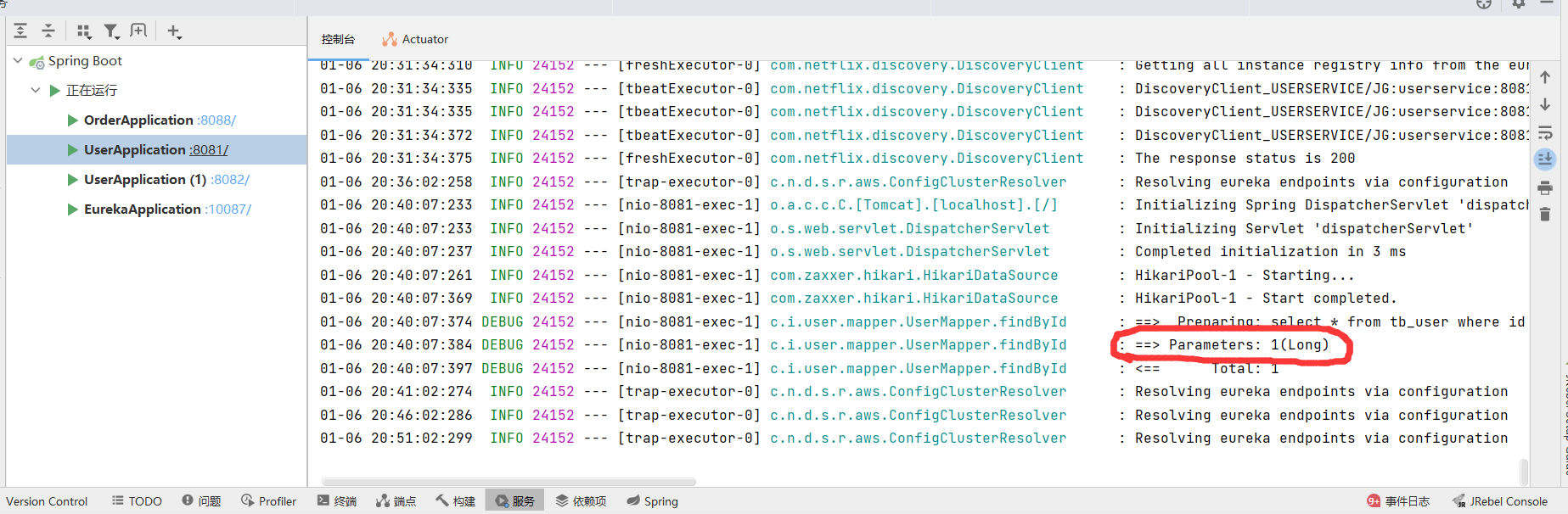Open the JRebel Console
This screenshot has width=1568, height=514.
point(1500,501)
